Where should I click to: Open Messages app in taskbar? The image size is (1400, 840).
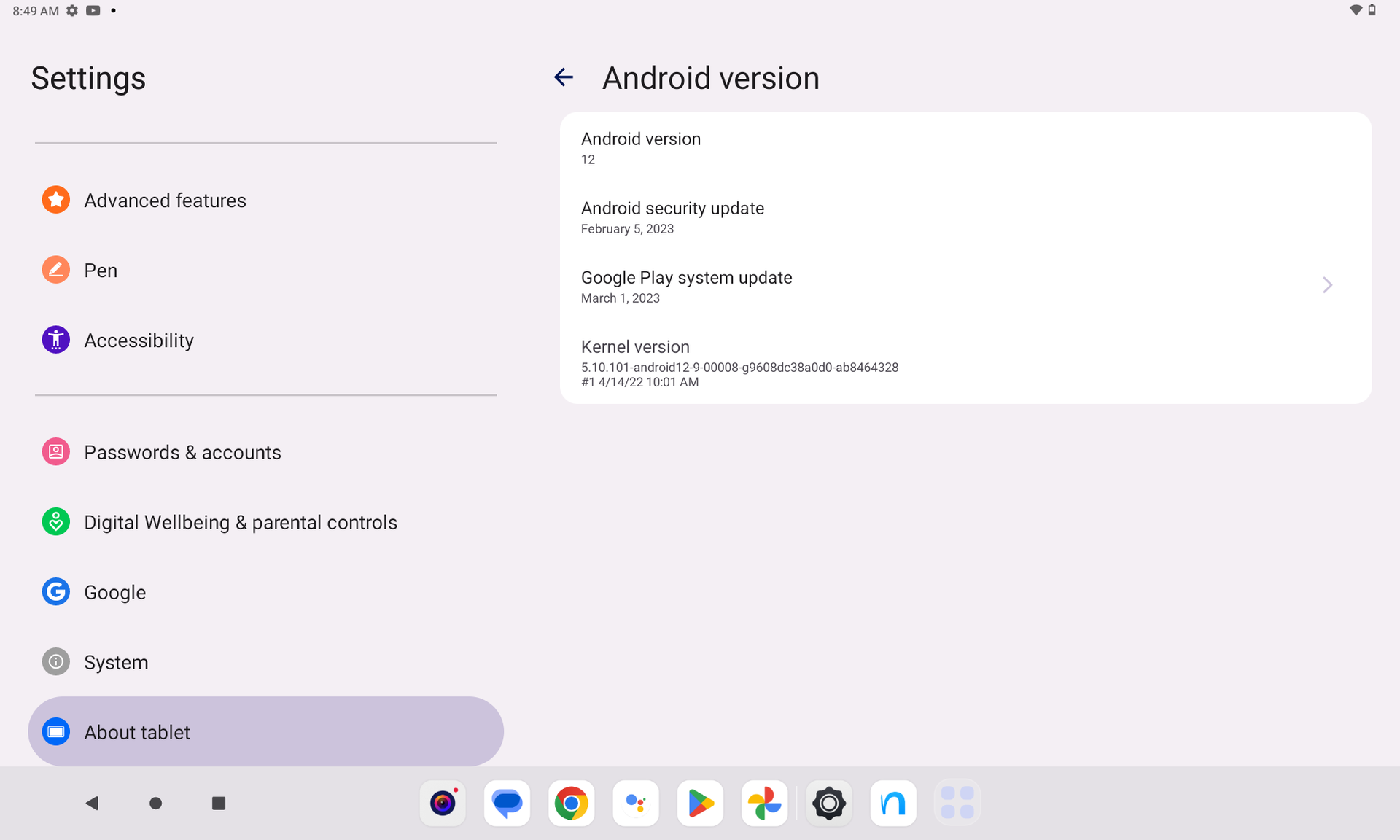[507, 803]
